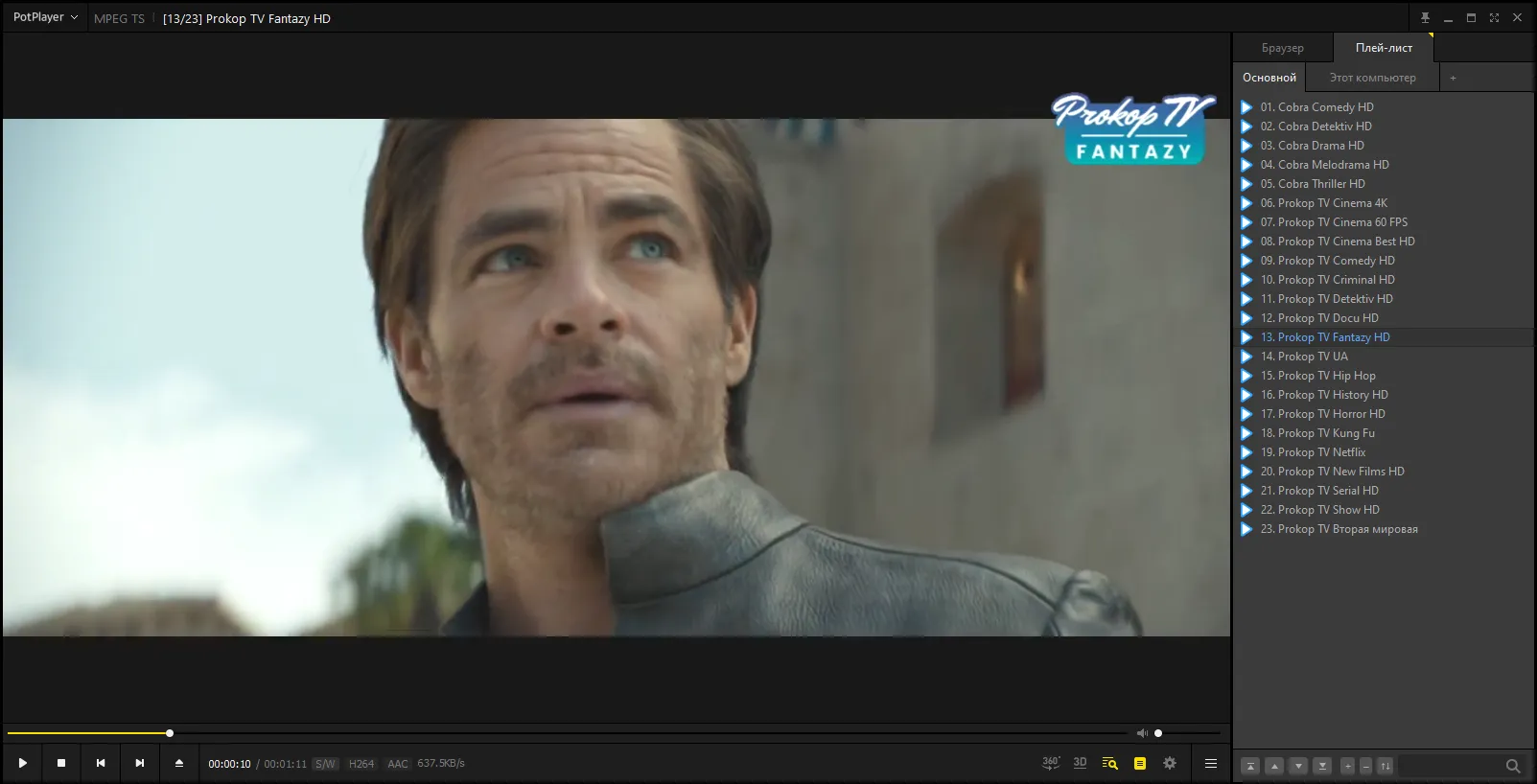Select 16. Prokop TV History HD
1537x784 pixels.
tap(1384, 395)
